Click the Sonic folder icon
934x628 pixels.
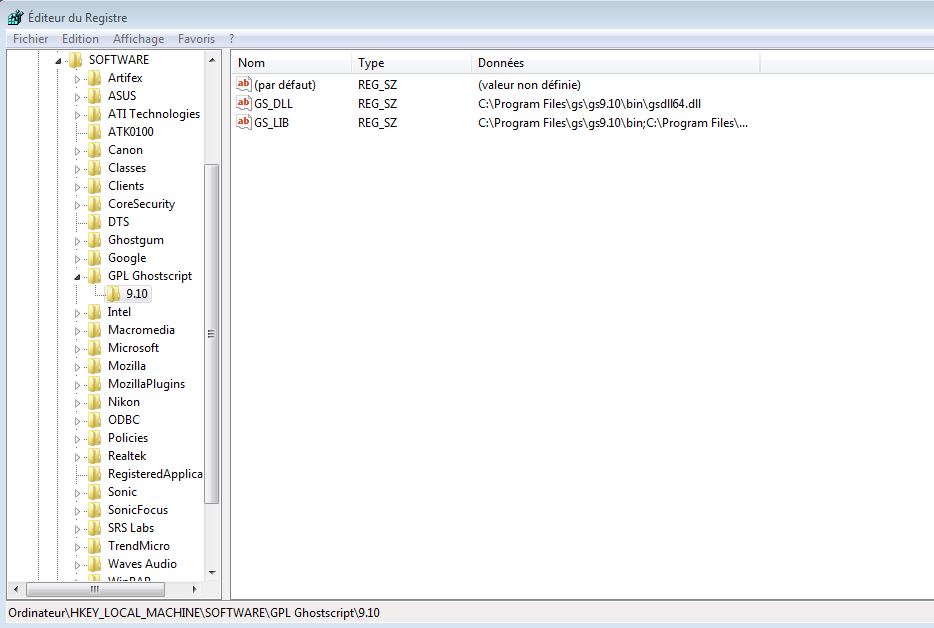(94, 492)
